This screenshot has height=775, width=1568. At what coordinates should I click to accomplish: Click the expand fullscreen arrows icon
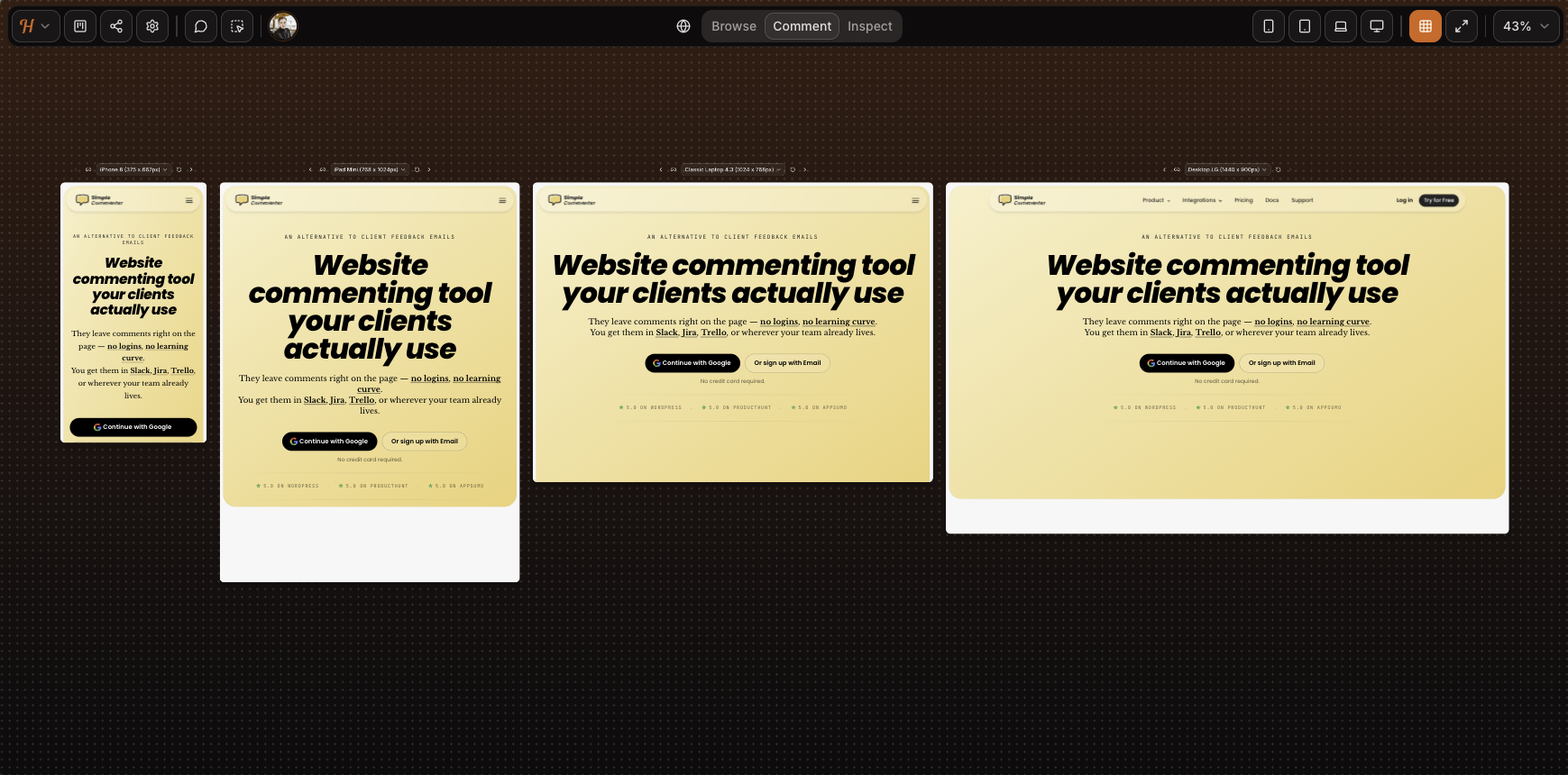pyautogui.click(x=1462, y=26)
